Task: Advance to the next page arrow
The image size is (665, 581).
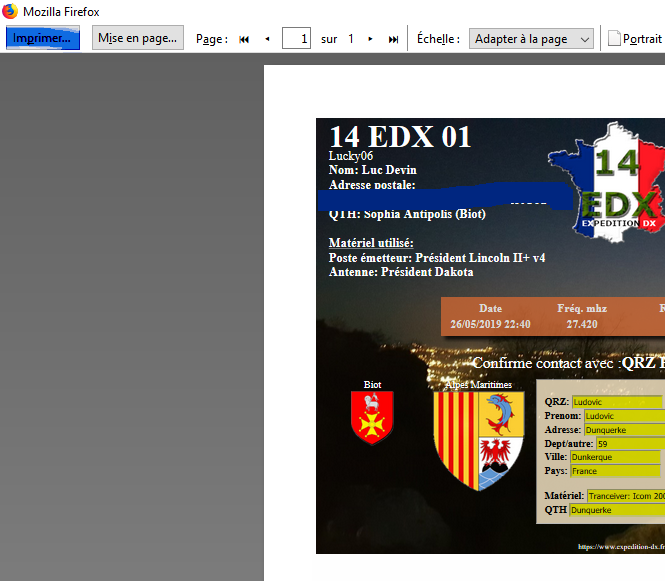Action: click(371, 39)
